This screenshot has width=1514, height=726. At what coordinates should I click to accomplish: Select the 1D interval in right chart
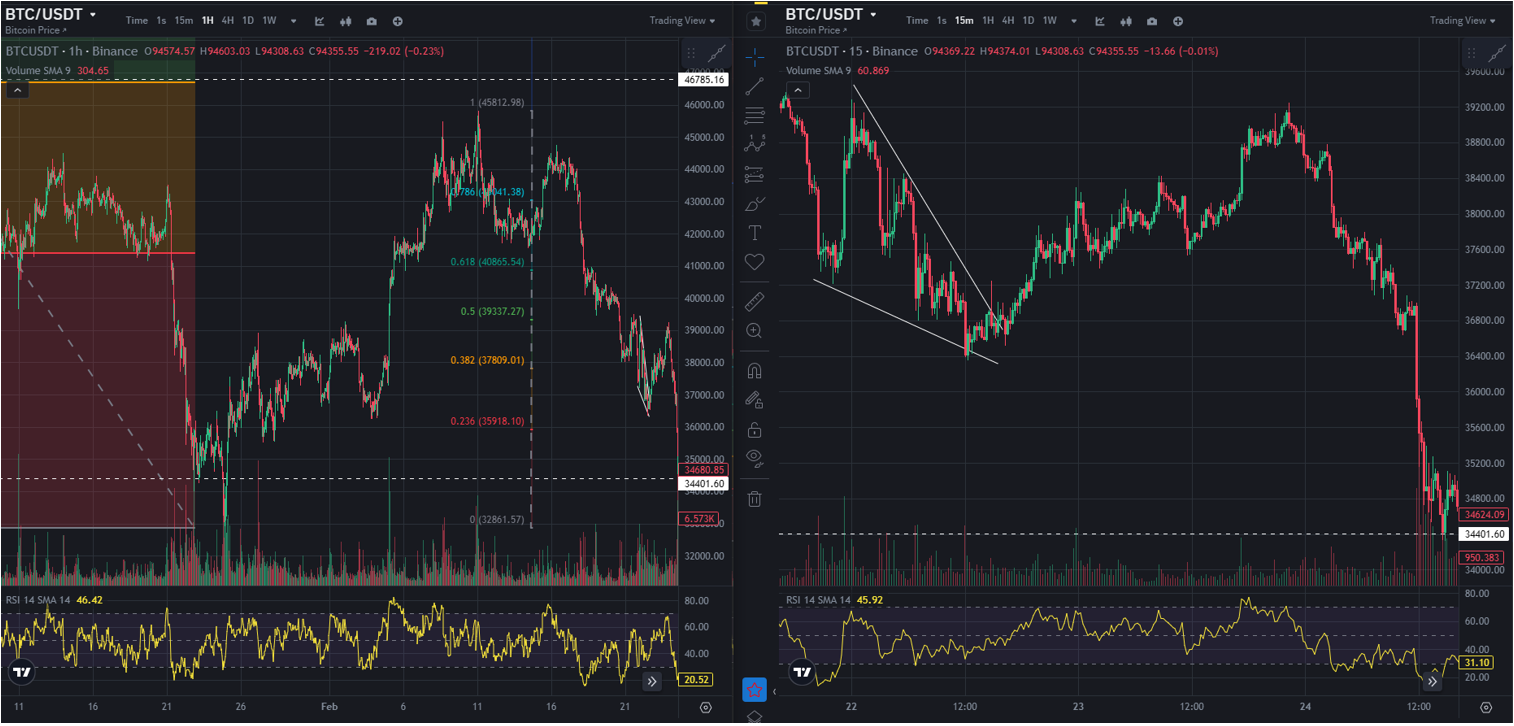[1028, 20]
